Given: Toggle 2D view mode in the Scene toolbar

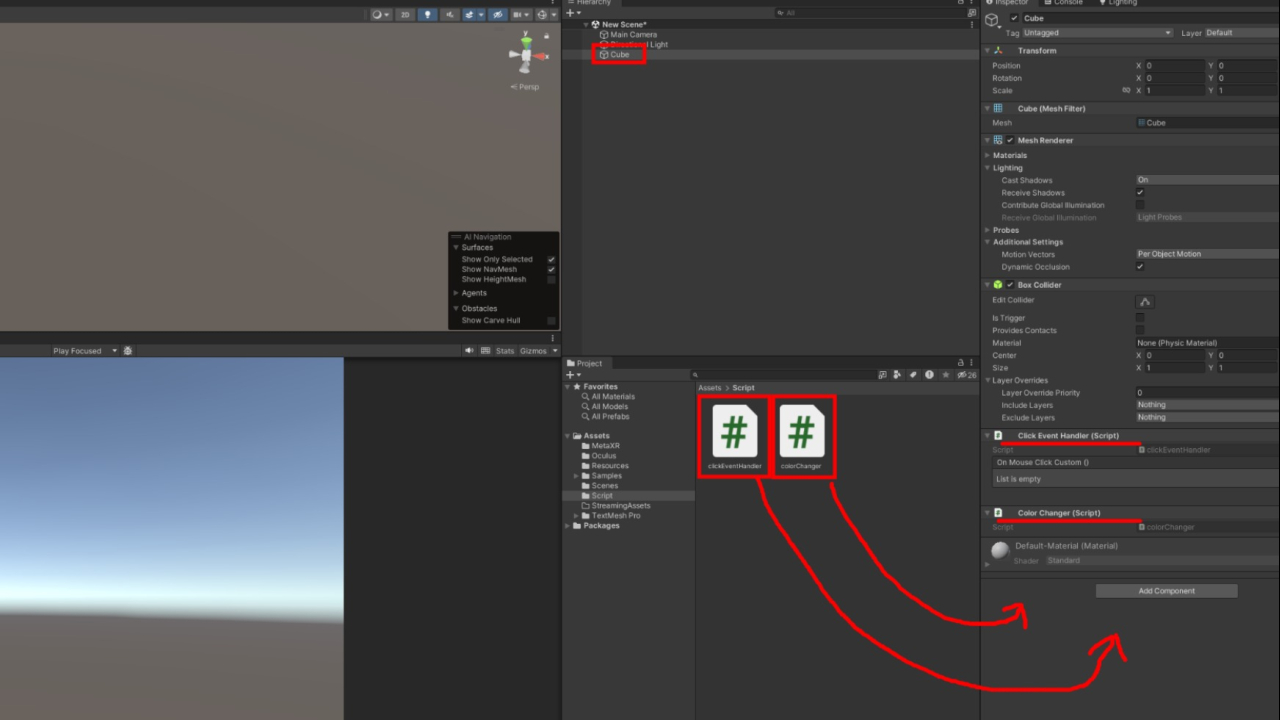Looking at the screenshot, I should pyautogui.click(x=405, y=15).
